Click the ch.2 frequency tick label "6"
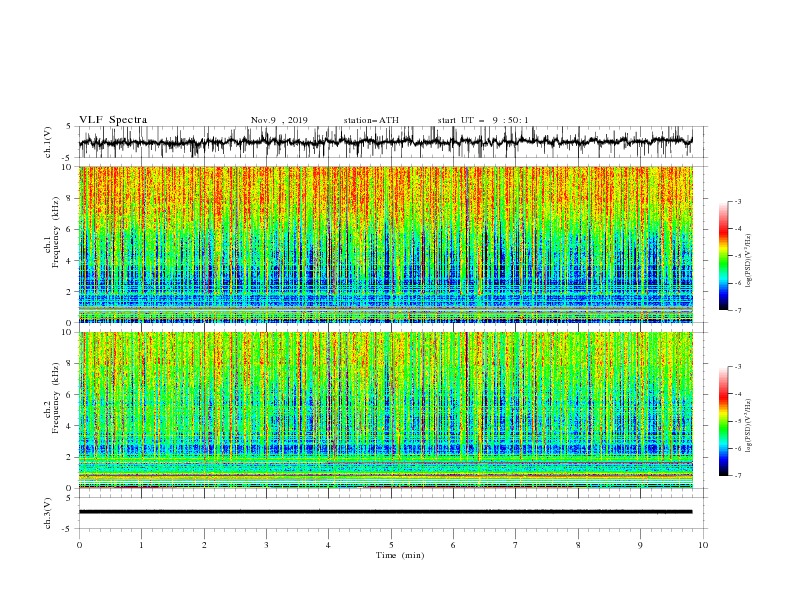 [69, 395]
